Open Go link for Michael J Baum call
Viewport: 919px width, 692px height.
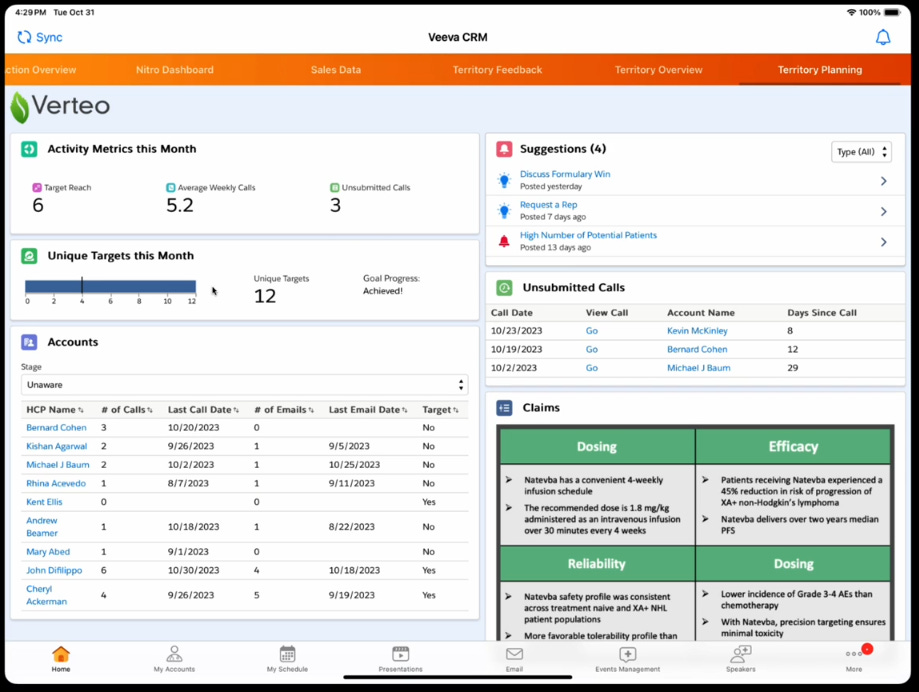(x=592, y=369)
